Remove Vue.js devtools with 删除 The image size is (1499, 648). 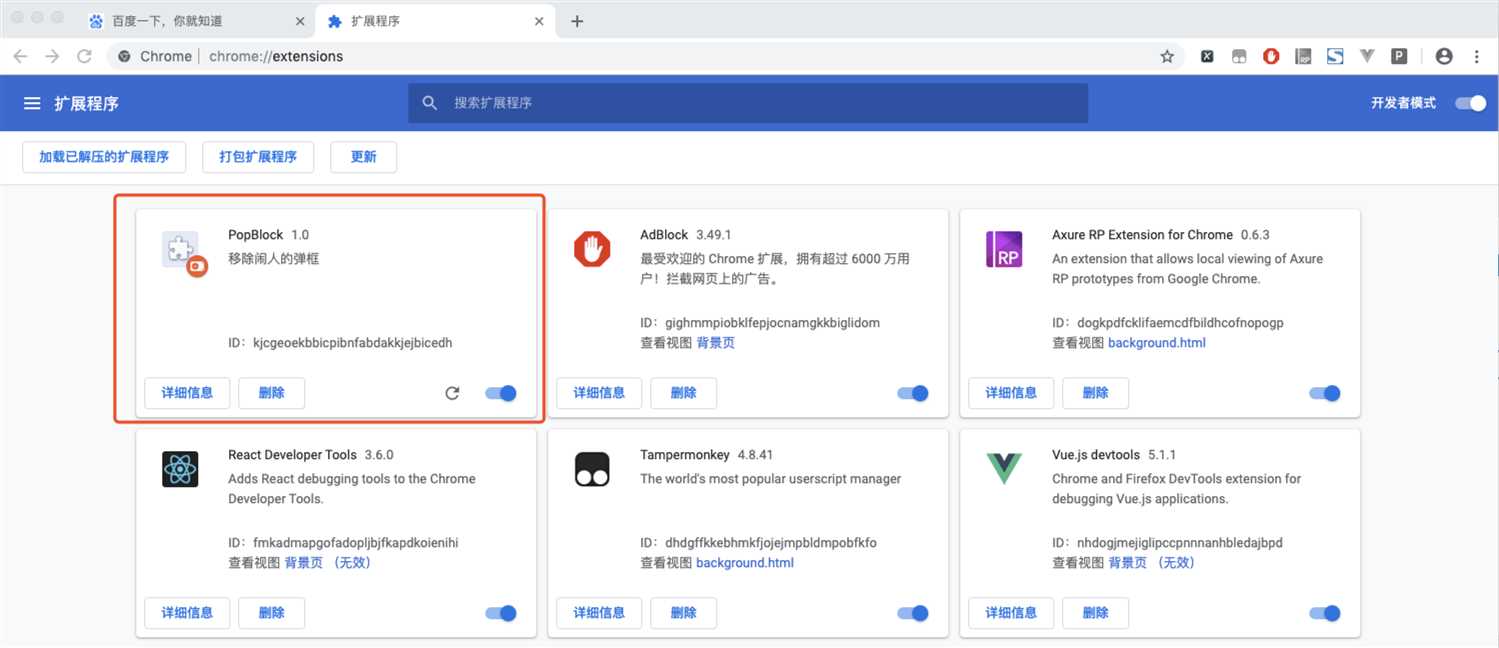[x=1095, y=613]
